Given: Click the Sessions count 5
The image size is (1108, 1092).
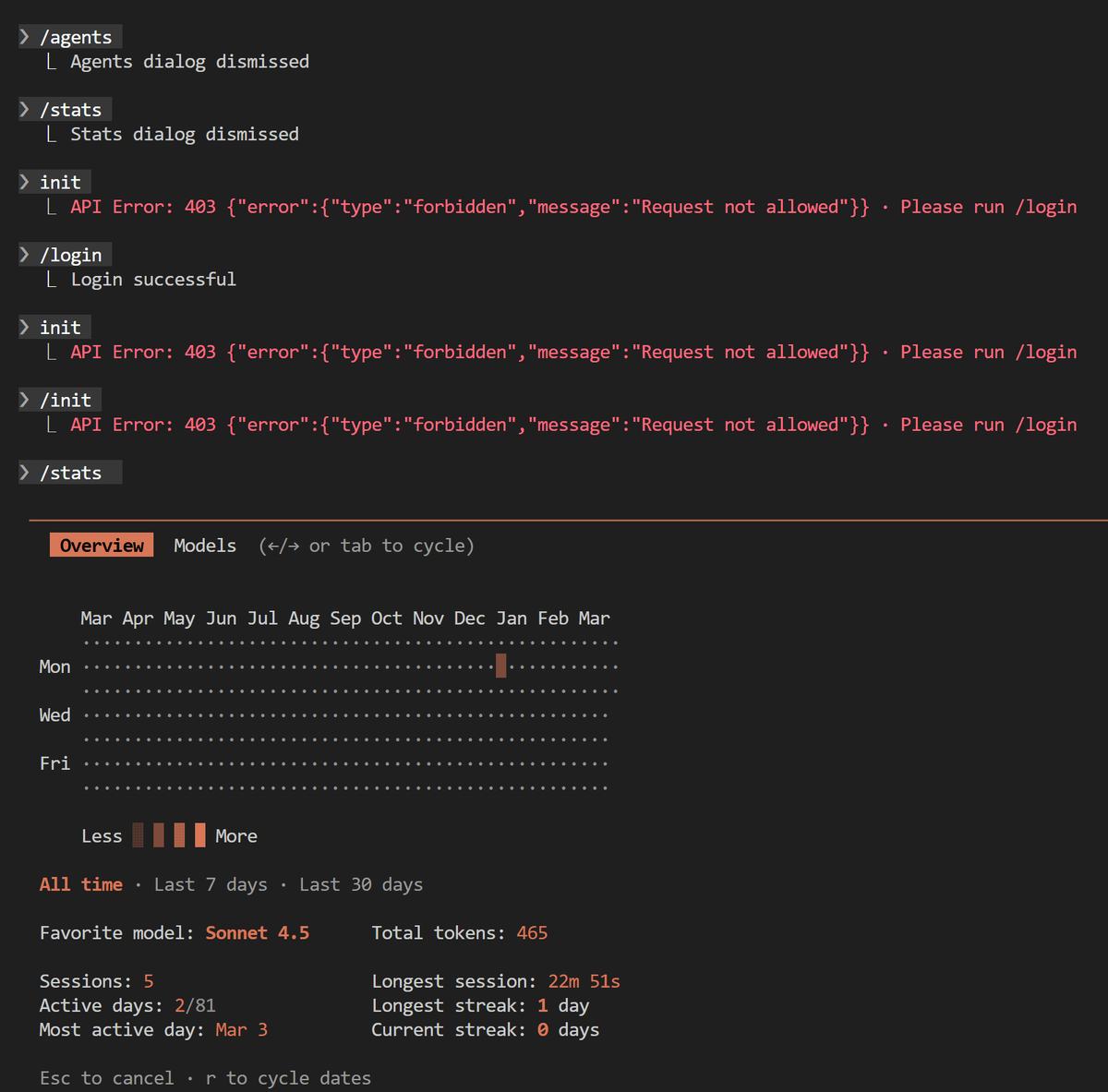Looking at the screenshot, I should tap(149, 981).
